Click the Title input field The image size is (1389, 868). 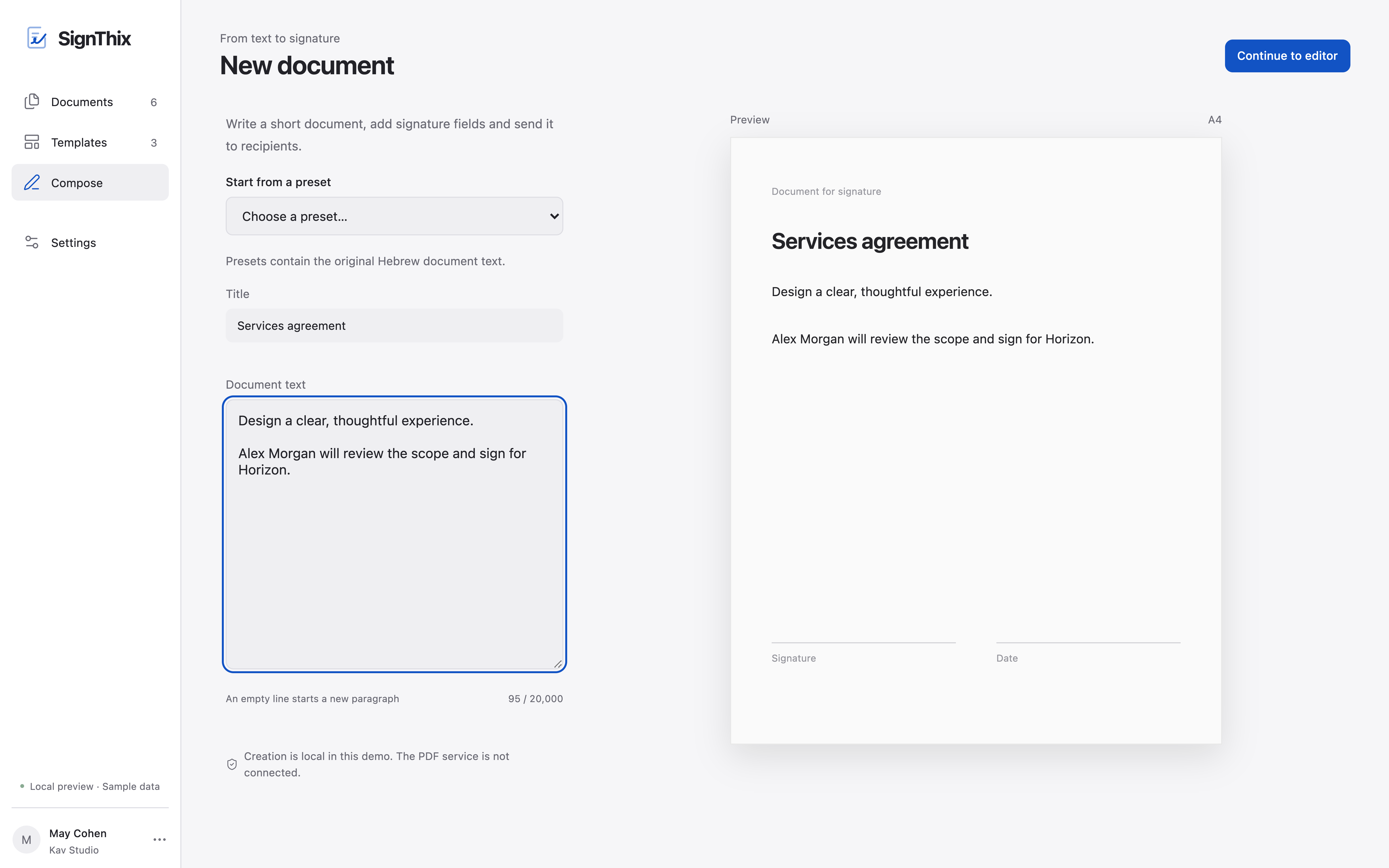394,325
